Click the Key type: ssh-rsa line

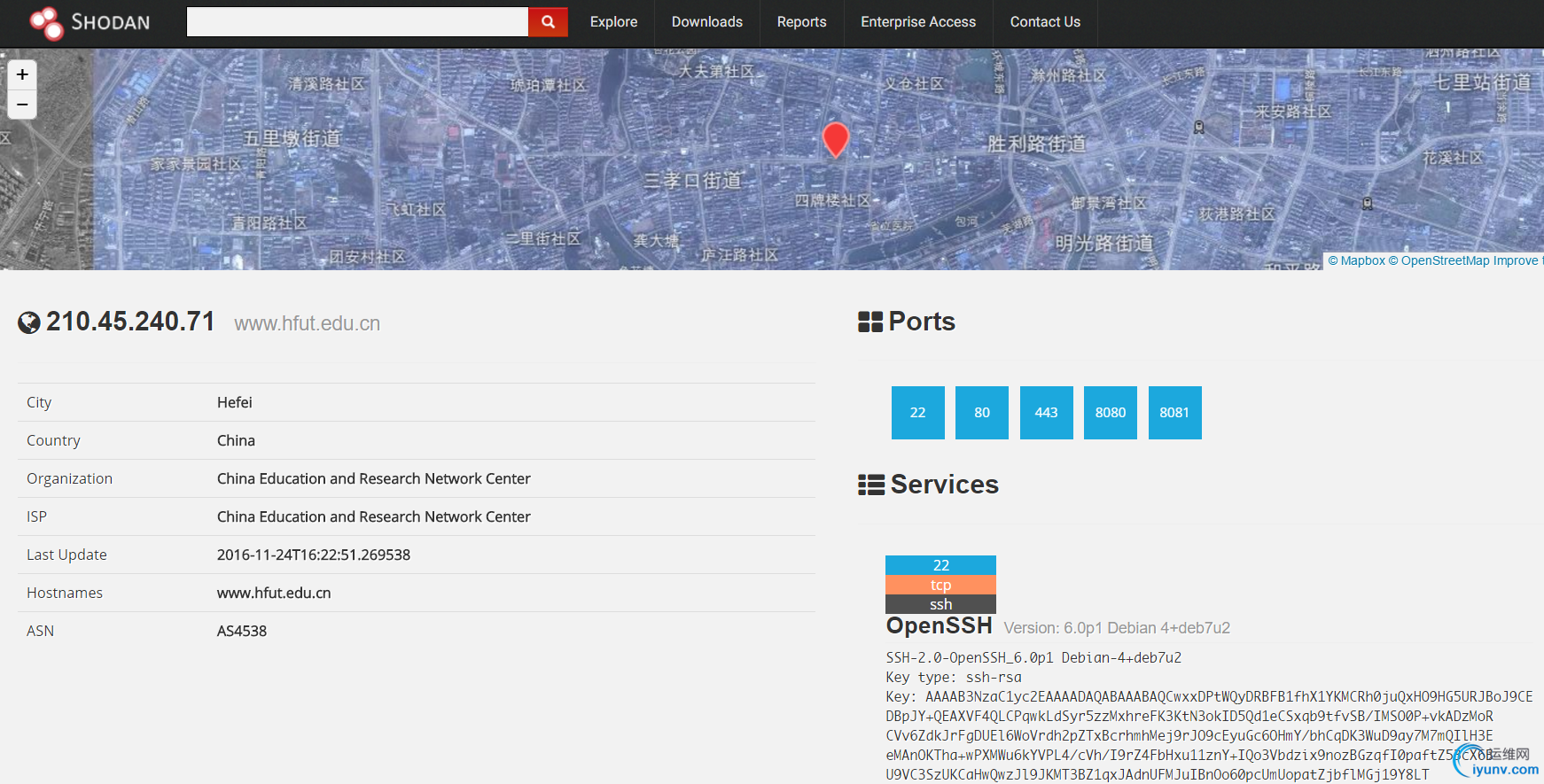coord(954,677)
